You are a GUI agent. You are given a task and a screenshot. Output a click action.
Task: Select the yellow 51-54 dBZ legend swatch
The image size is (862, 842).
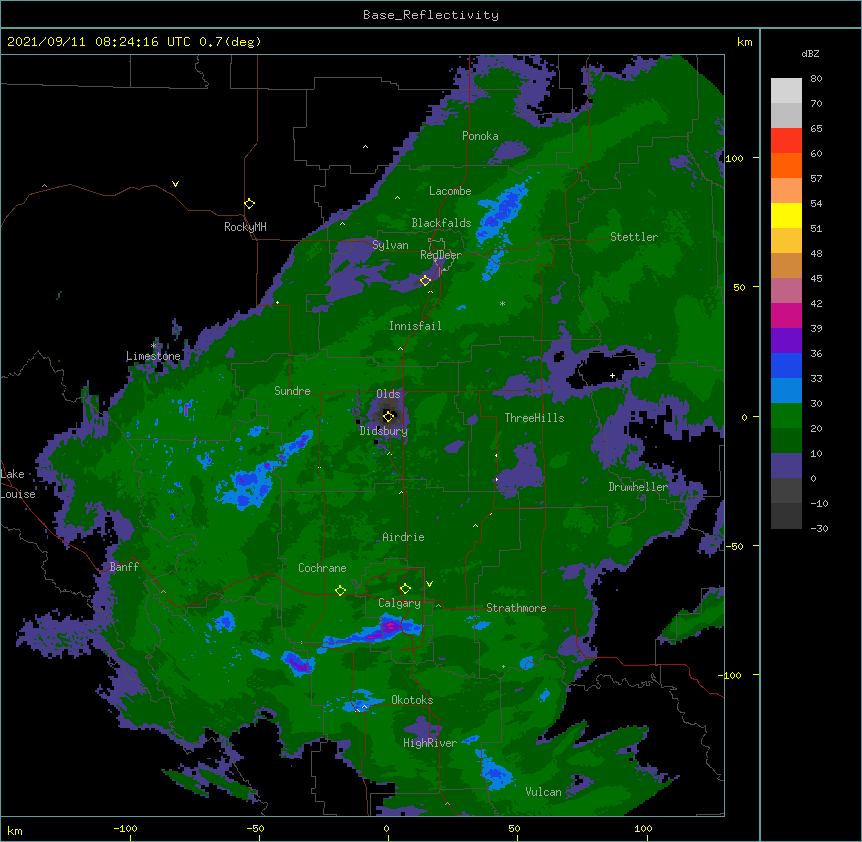[786, 215]
